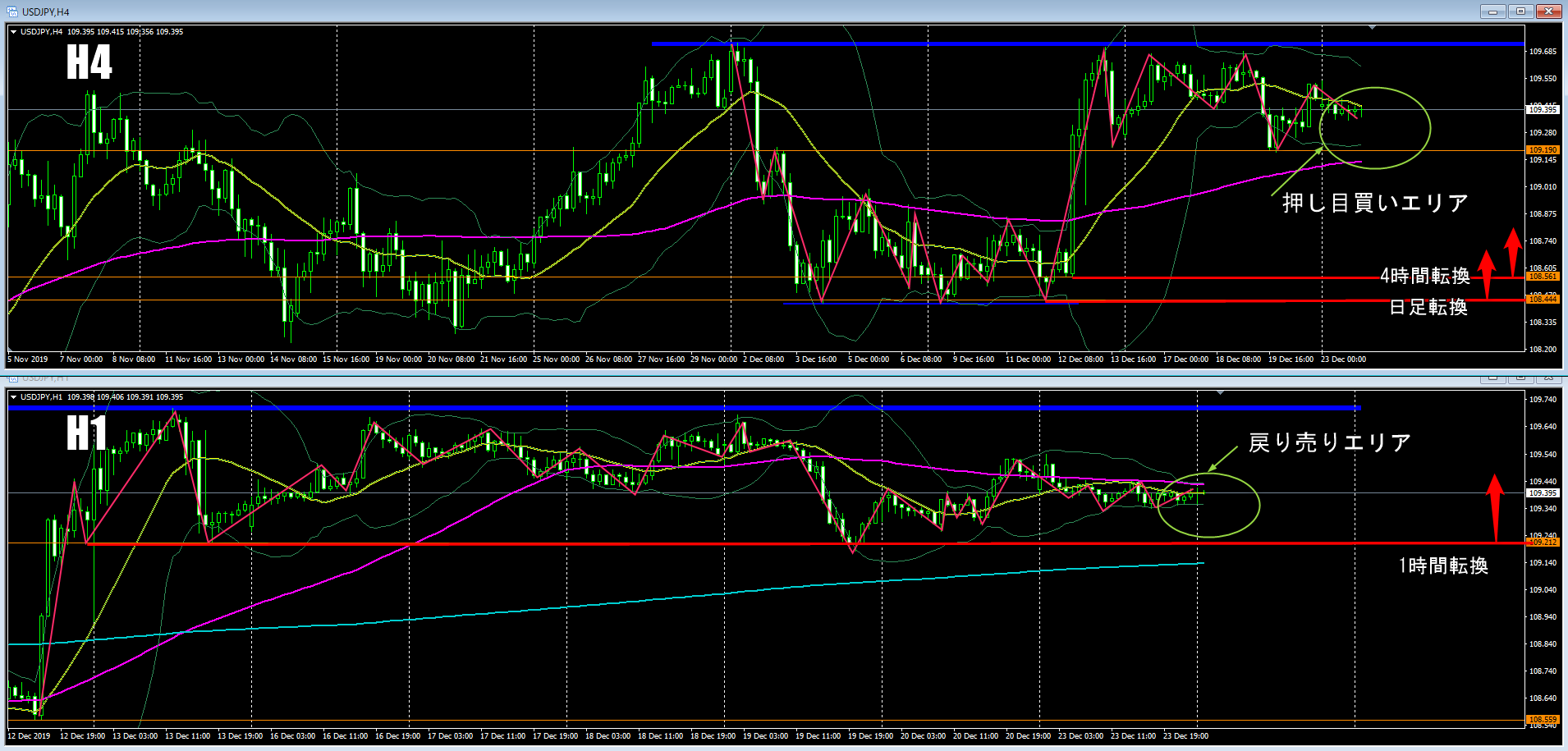The width and height of the screenshot is (1568, 751).
Task: Click the 5 Nov 2019 date on H4 time axis
Action: [x=28, y=359]
